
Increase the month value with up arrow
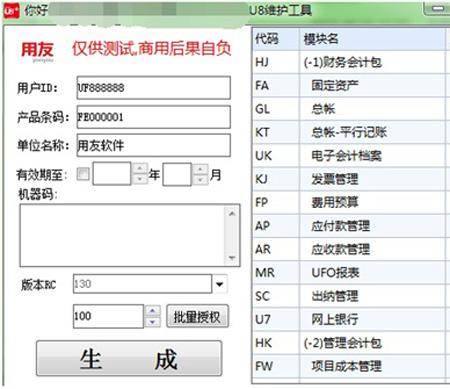pyautogui.click(x=200, y=169)
